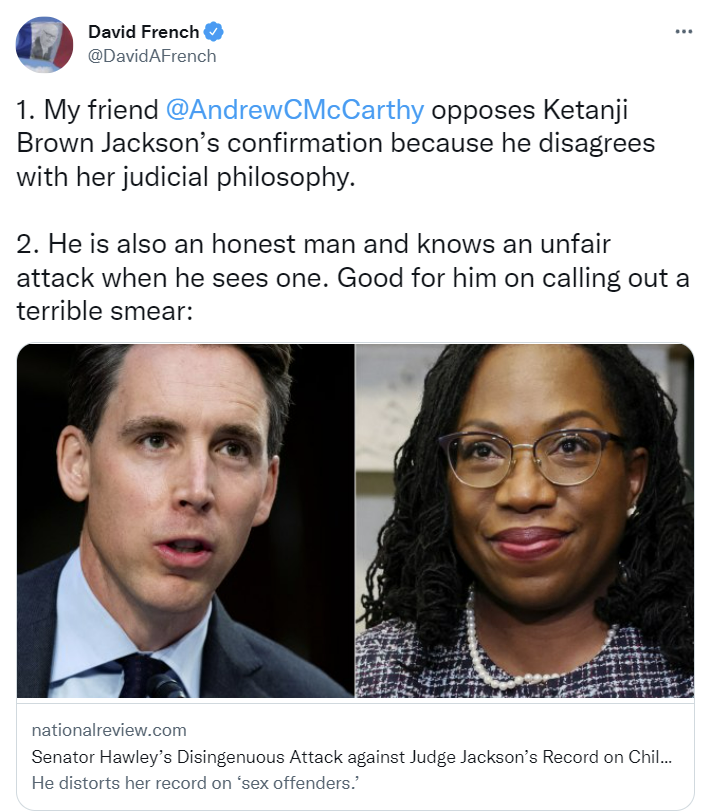Viewport: 706px width, 812px height.
Task: Open the nationalreview.com domain link
Action: click(x=109, y=730)
